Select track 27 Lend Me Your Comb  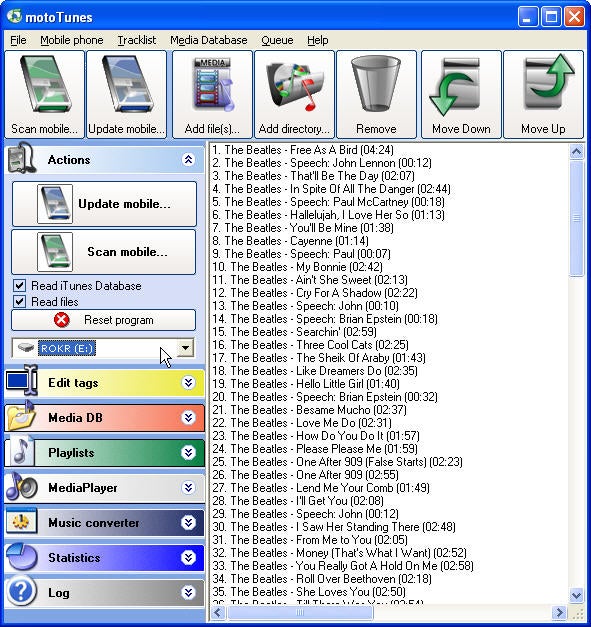(x=321, y=488)
